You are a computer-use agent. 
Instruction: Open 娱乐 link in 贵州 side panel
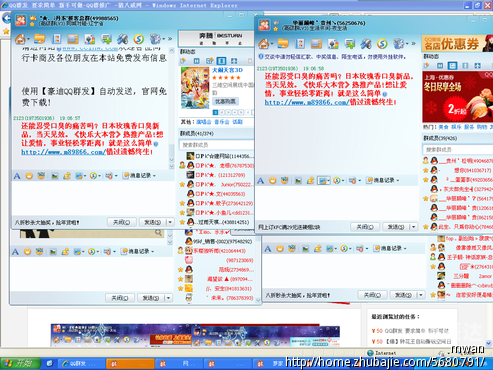pyautogui.click(x=456, y=127)
